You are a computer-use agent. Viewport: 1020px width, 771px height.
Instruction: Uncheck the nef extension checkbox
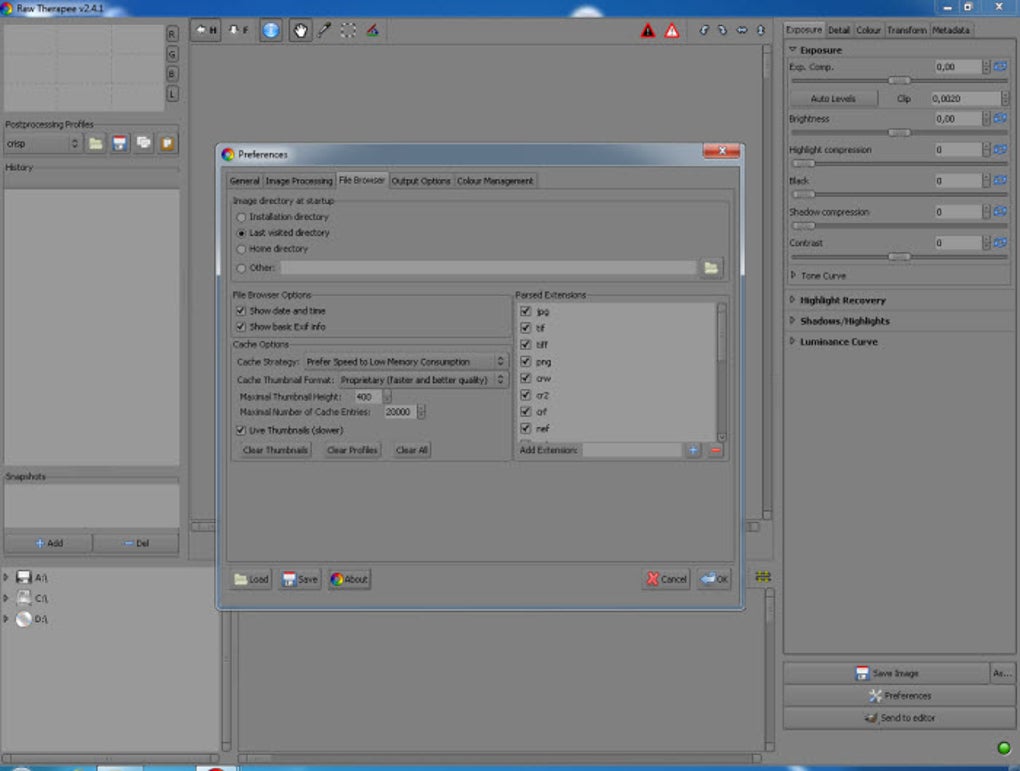coord(526,428)
